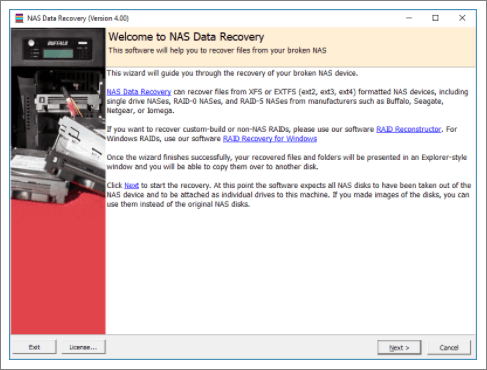Click the inline Next link in text
The width and height of the screenshot is (487, 370).
[131, 185]
